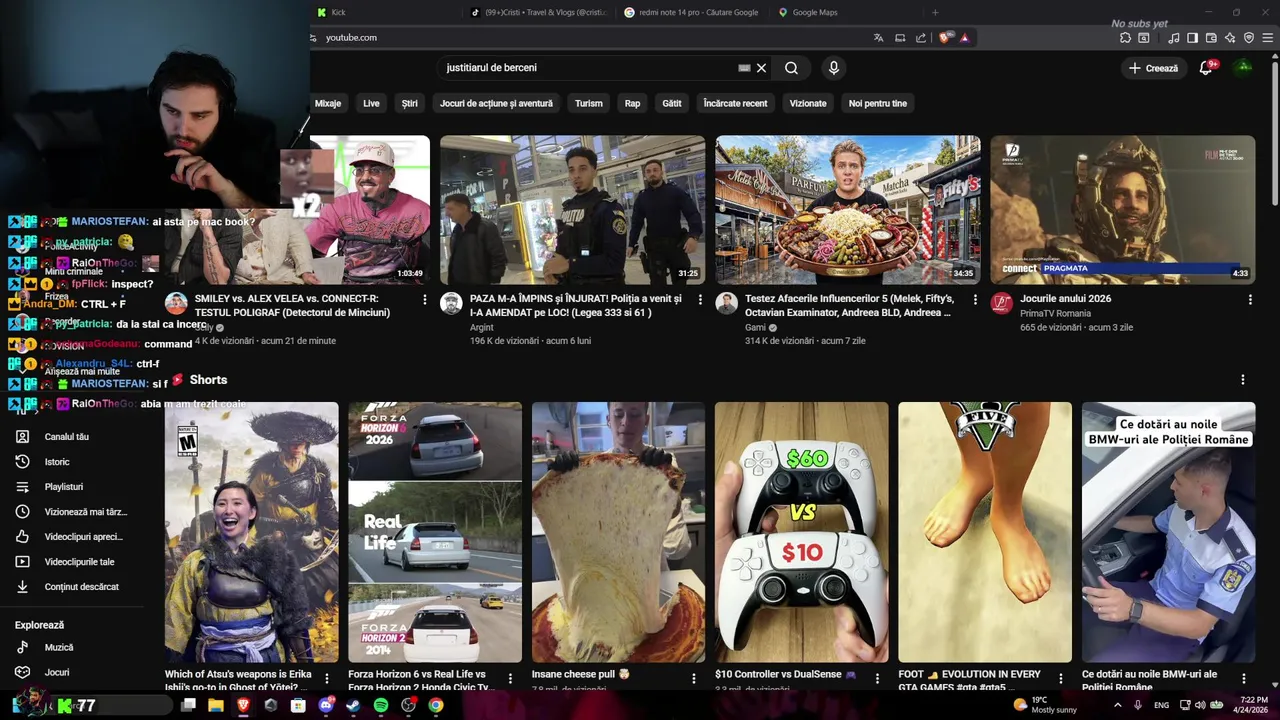Open options for Jocurile anului 2026 video
This screenshot has height=720, width=1280.
click(x=1250, y=299)
